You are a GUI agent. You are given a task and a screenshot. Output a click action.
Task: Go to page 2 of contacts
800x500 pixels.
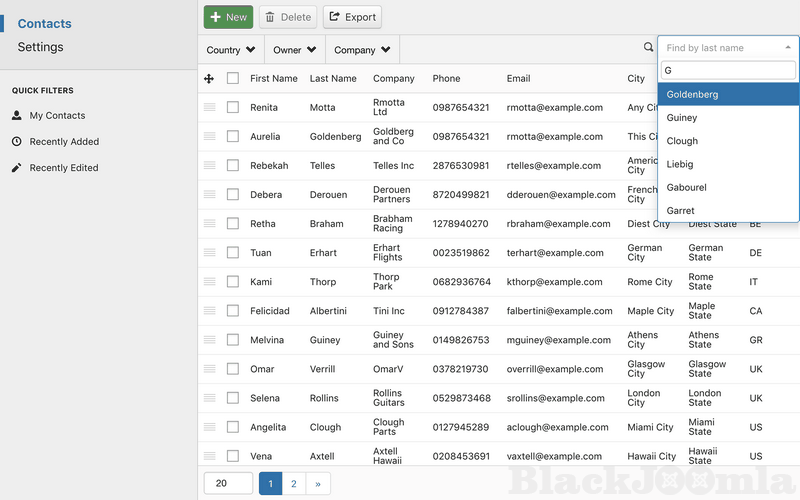pyautogui.click(x=294, y=484)
